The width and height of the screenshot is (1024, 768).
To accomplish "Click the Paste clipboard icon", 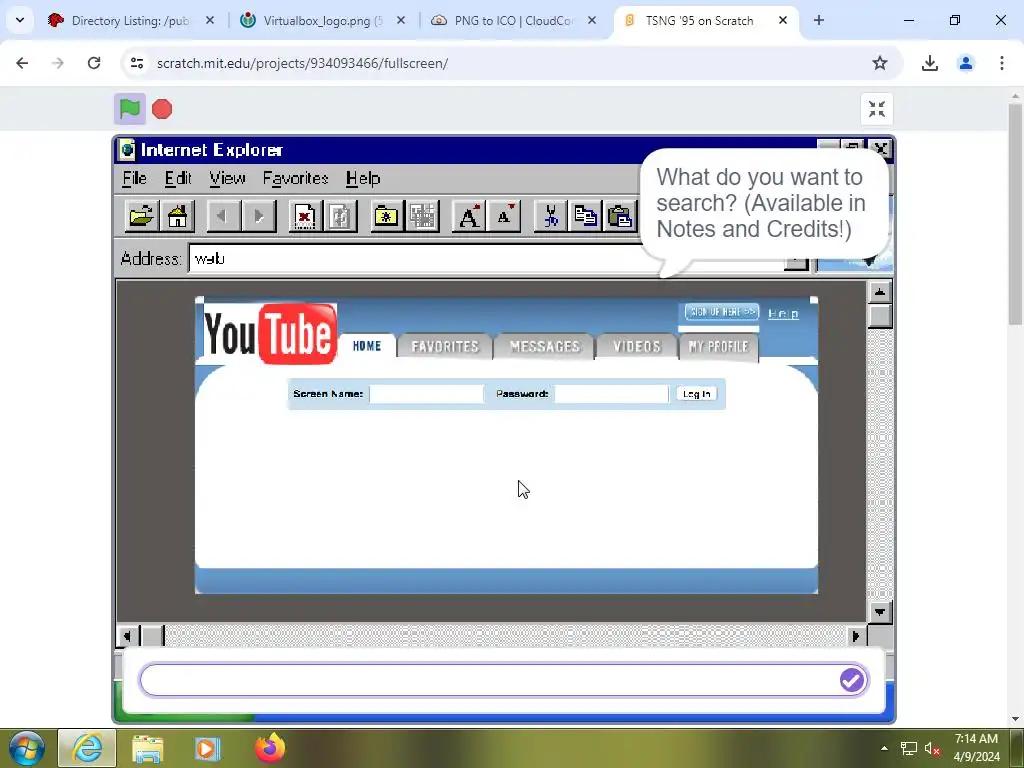I will click(x=619, y=216).
